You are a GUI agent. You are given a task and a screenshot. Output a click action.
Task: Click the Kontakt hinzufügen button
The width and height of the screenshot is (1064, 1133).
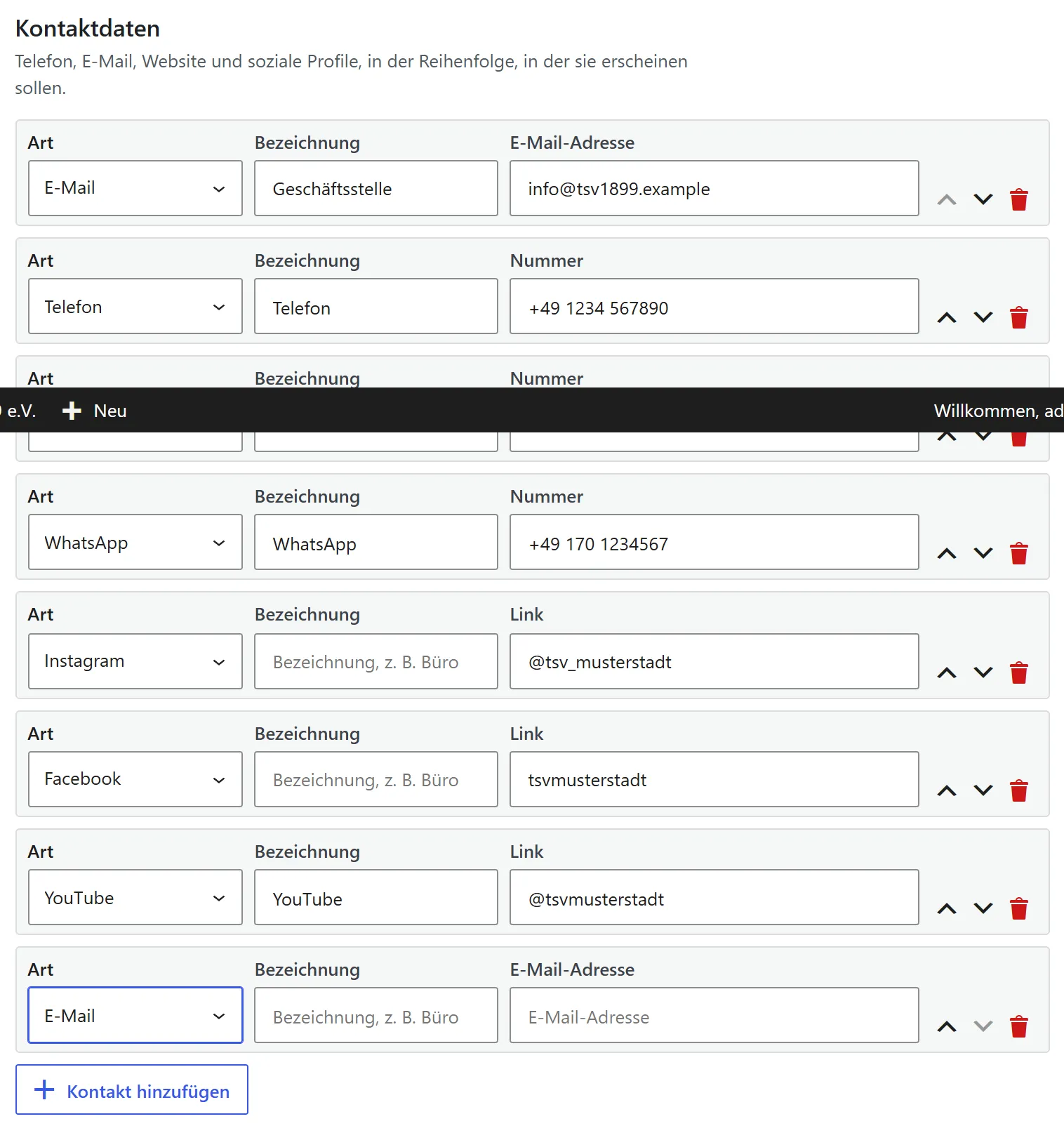(x=132, y=1089)
